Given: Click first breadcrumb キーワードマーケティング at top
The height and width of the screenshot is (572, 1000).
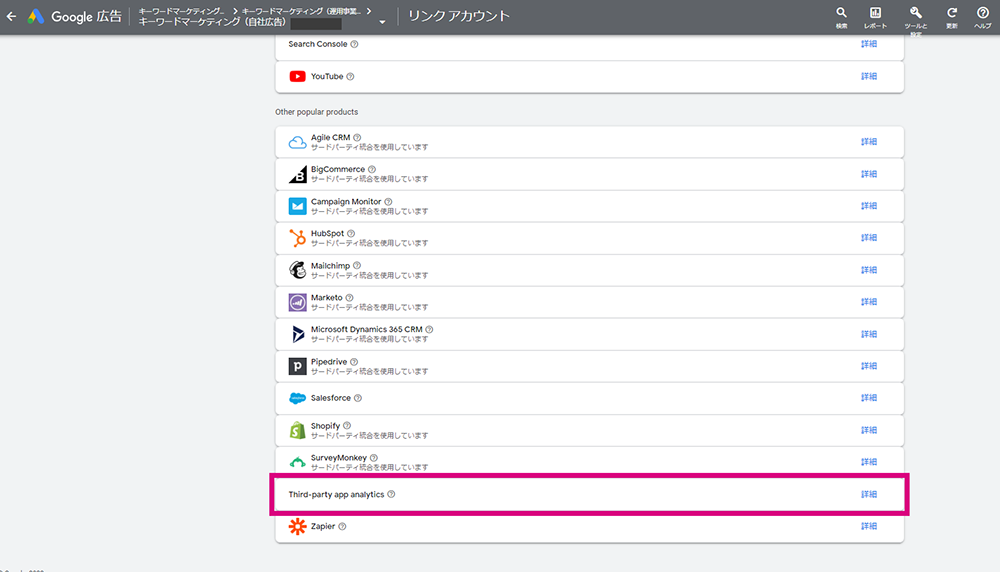Looking at the screenshot, I should pyautogui.click(x=182, y=11).
